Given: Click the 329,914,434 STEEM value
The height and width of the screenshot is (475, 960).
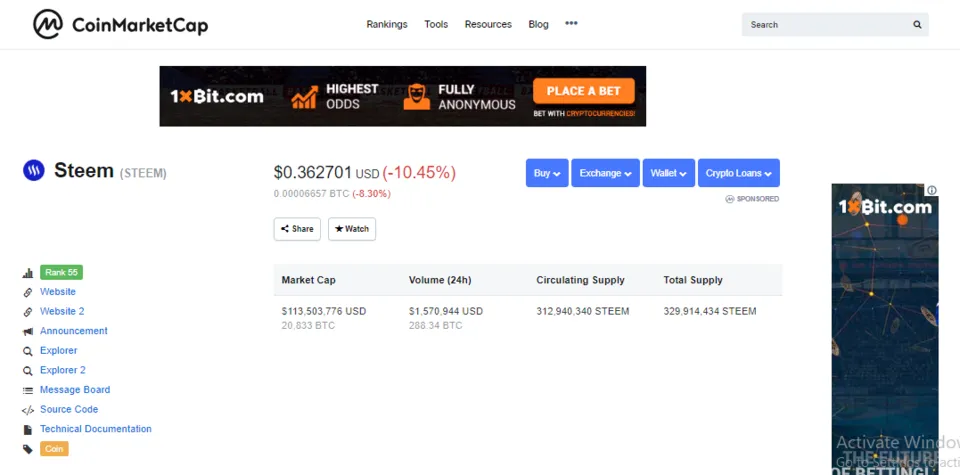Looking at the screenshot, I should (710, 312).
